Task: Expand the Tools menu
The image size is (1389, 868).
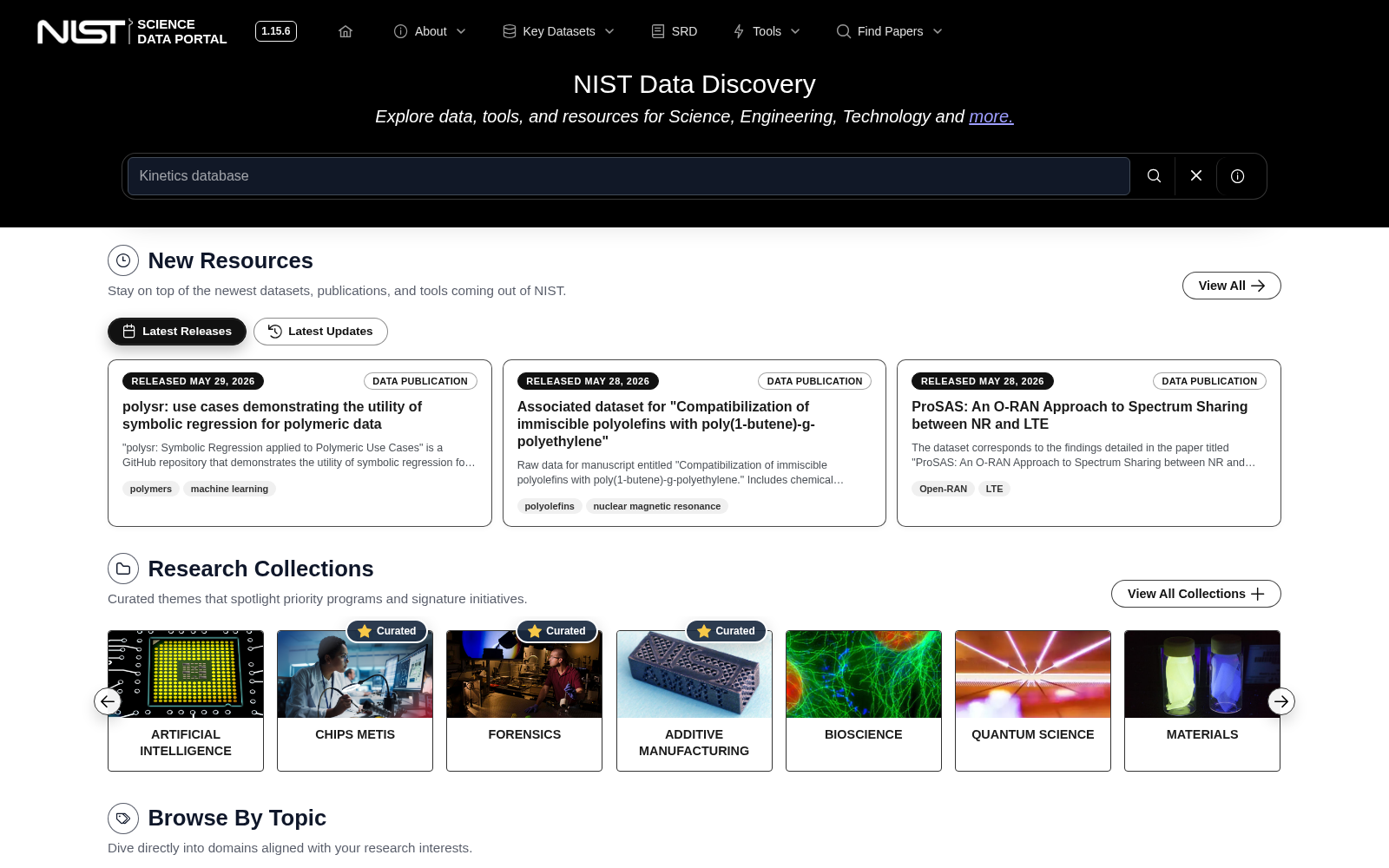Action: [767, 31]
